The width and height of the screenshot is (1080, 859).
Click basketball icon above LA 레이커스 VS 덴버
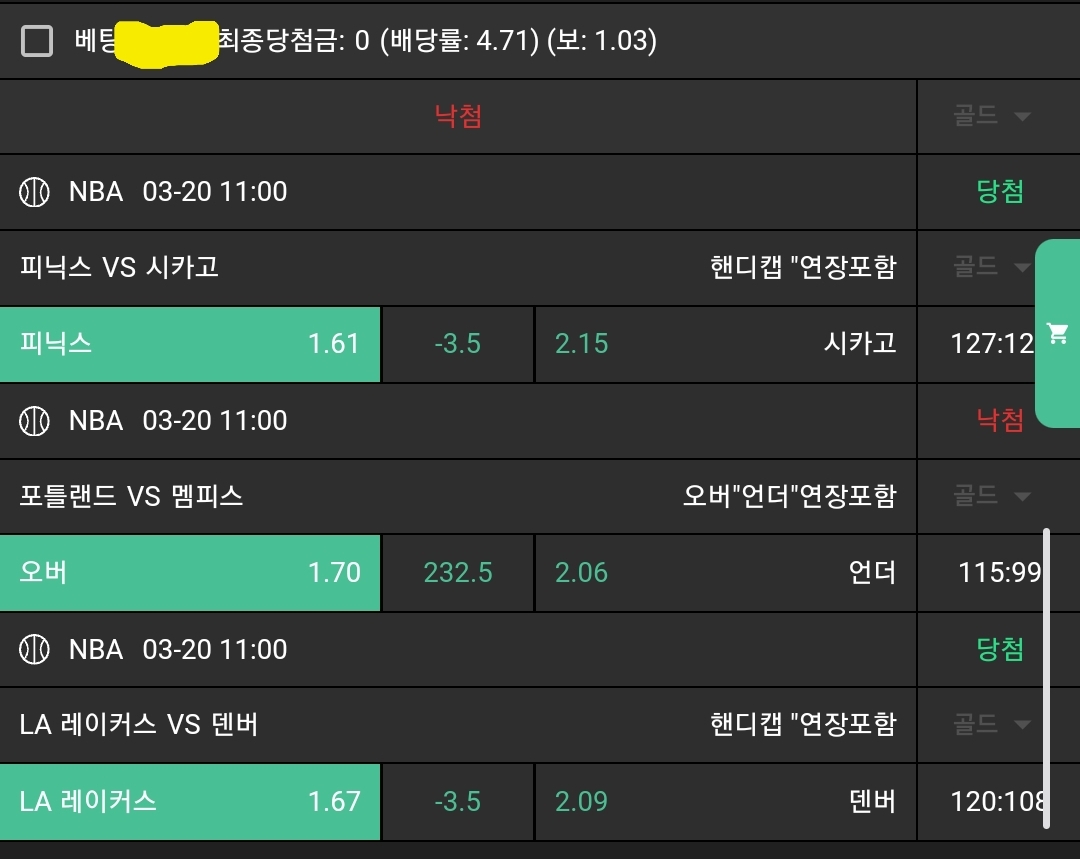[x=35, y=650]
